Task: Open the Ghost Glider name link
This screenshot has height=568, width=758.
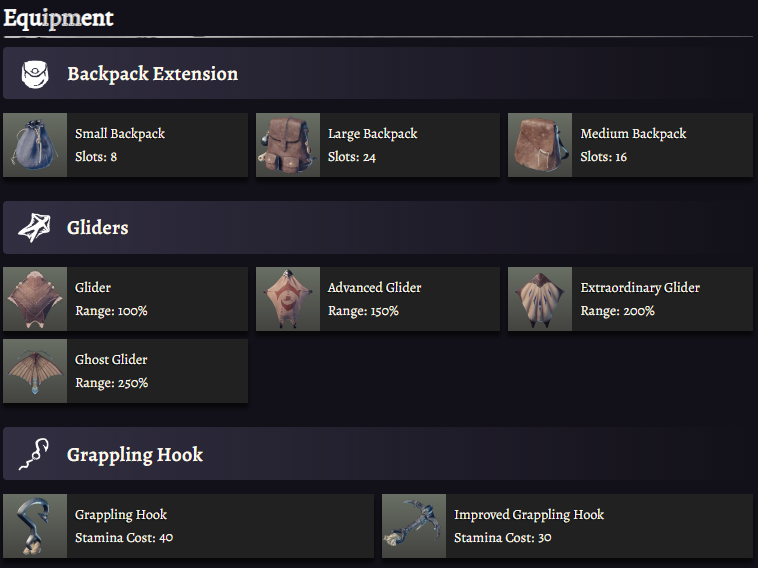Action: coord(112,360)
